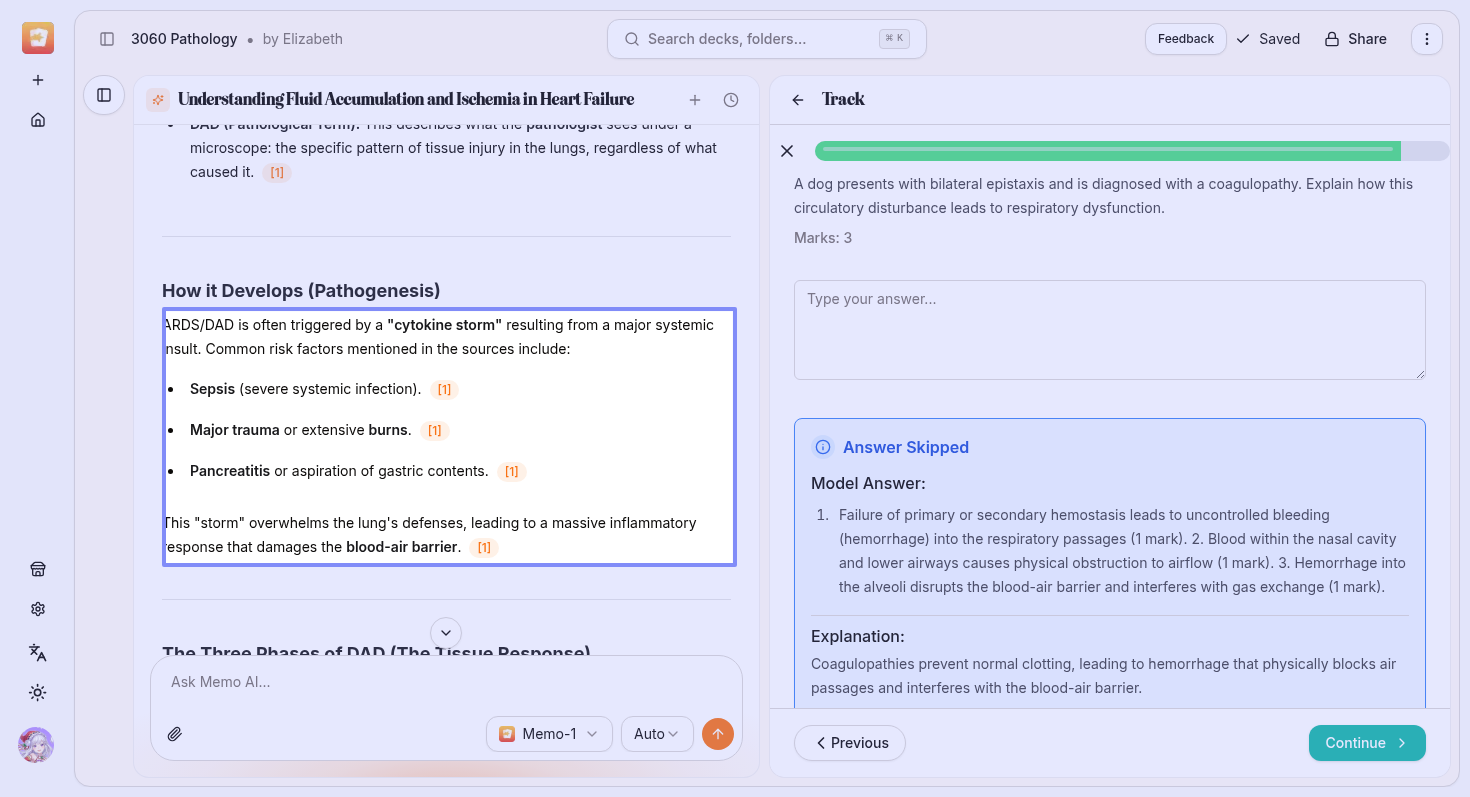Open chat history clock icon

(731, 100)
